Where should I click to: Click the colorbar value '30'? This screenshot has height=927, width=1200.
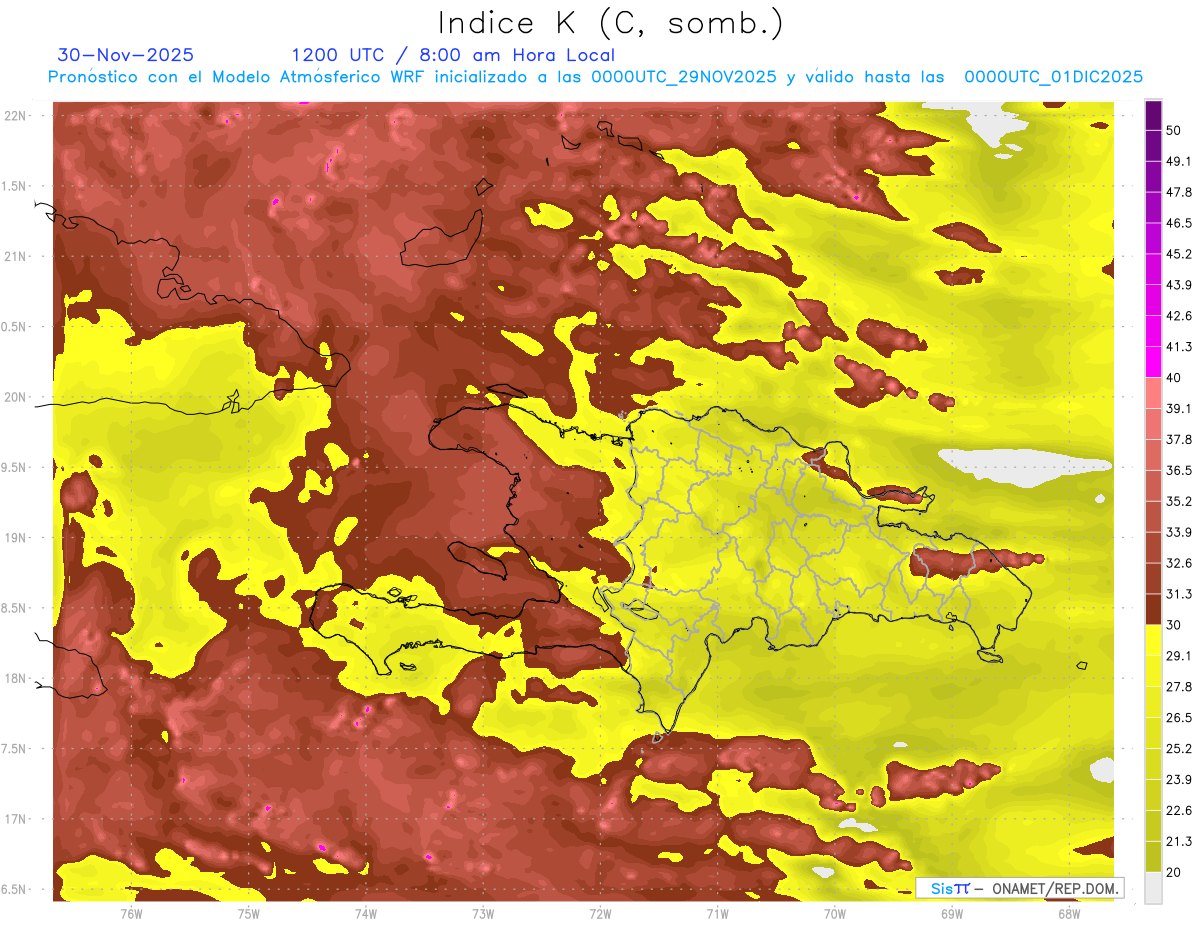tap(1175, 625)
